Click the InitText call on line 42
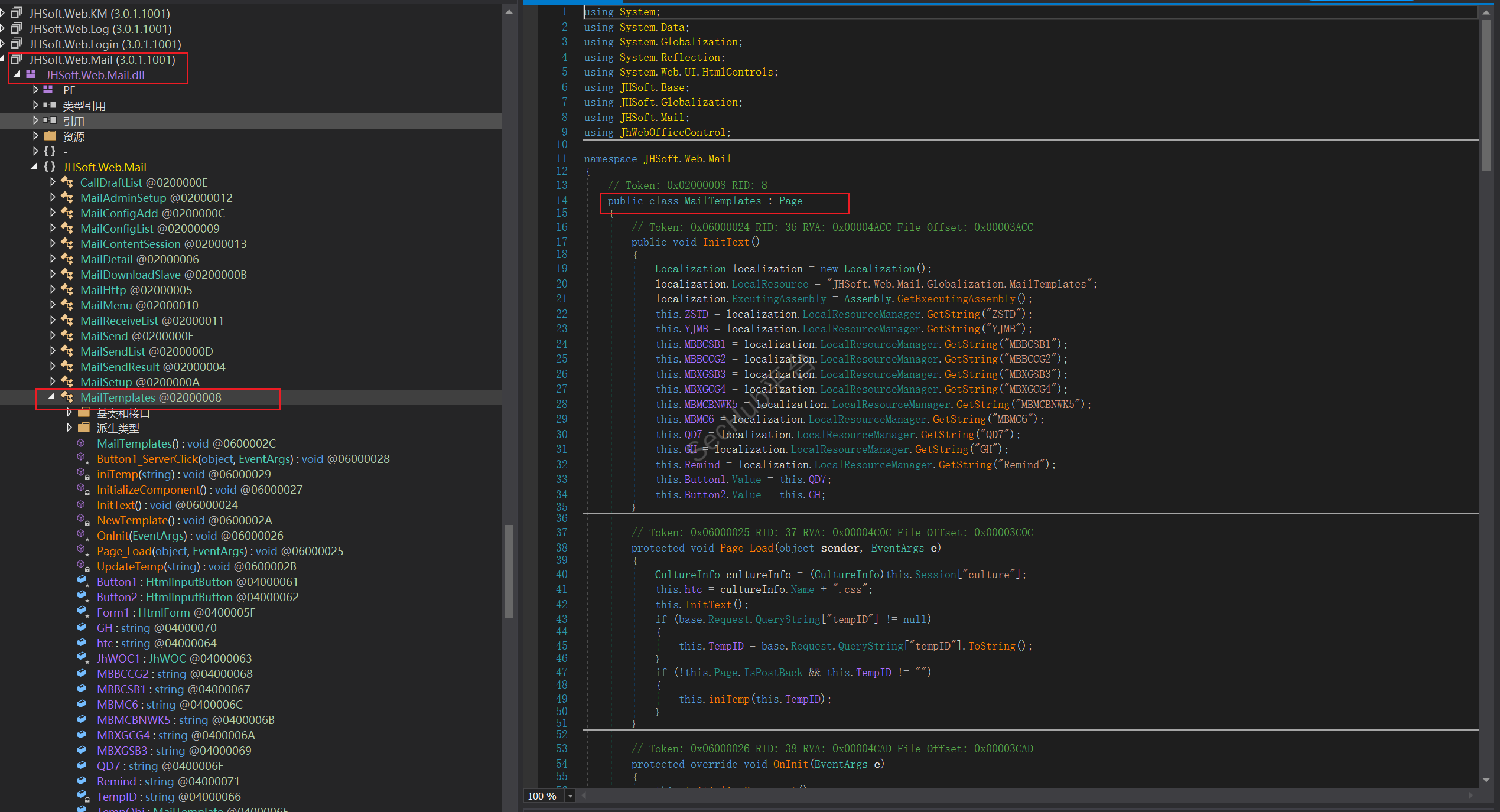This screenshot has width=1500, height=812. click(x=708, y=605)
